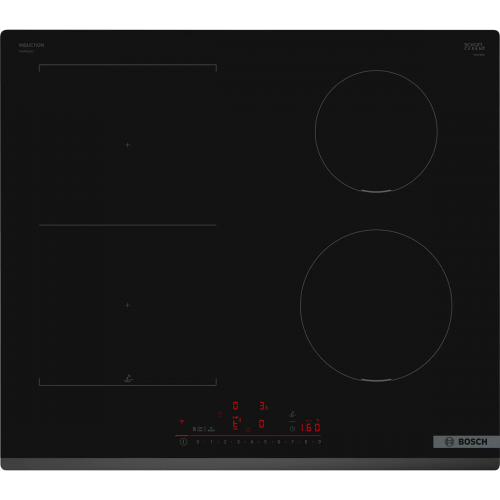Set power level 4 on the slider scale
Image resolution: width=500 pixels, height=500 pixels.
coord(252,442)
